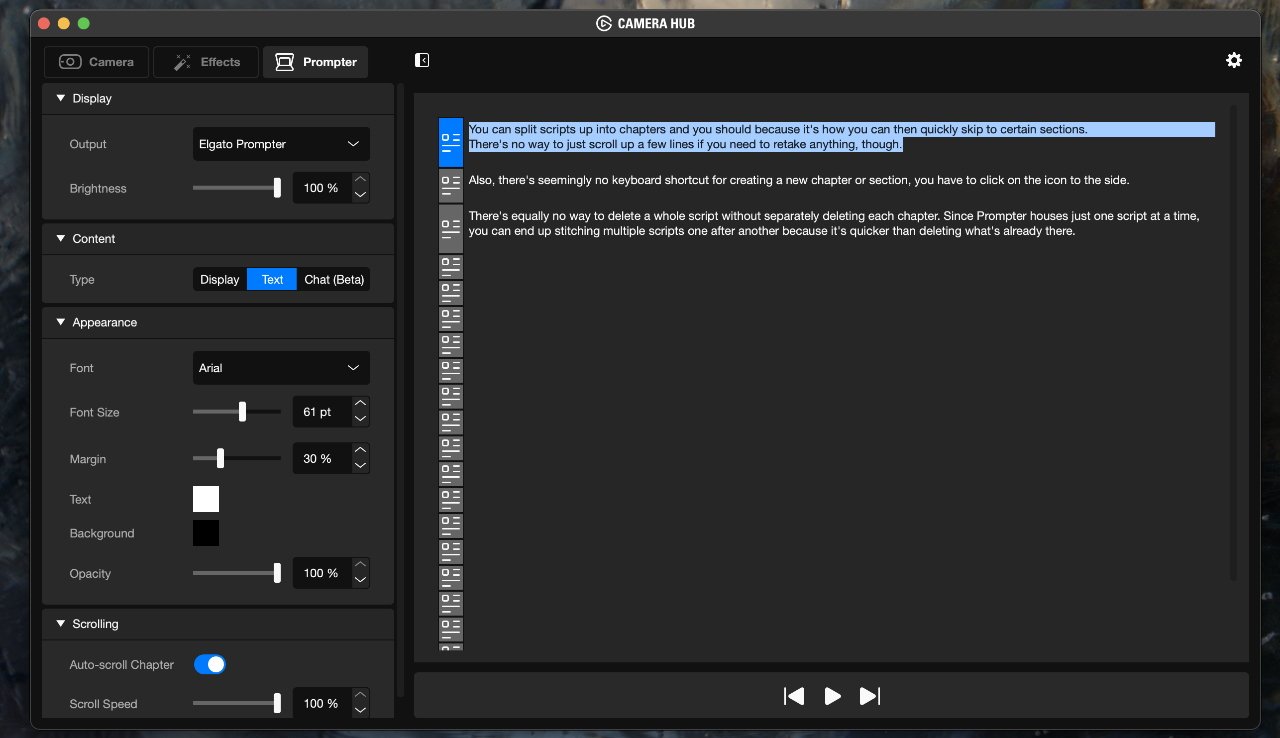Open the Font dropdown showing Arial
1280x738 pixels.
point(281,368)
